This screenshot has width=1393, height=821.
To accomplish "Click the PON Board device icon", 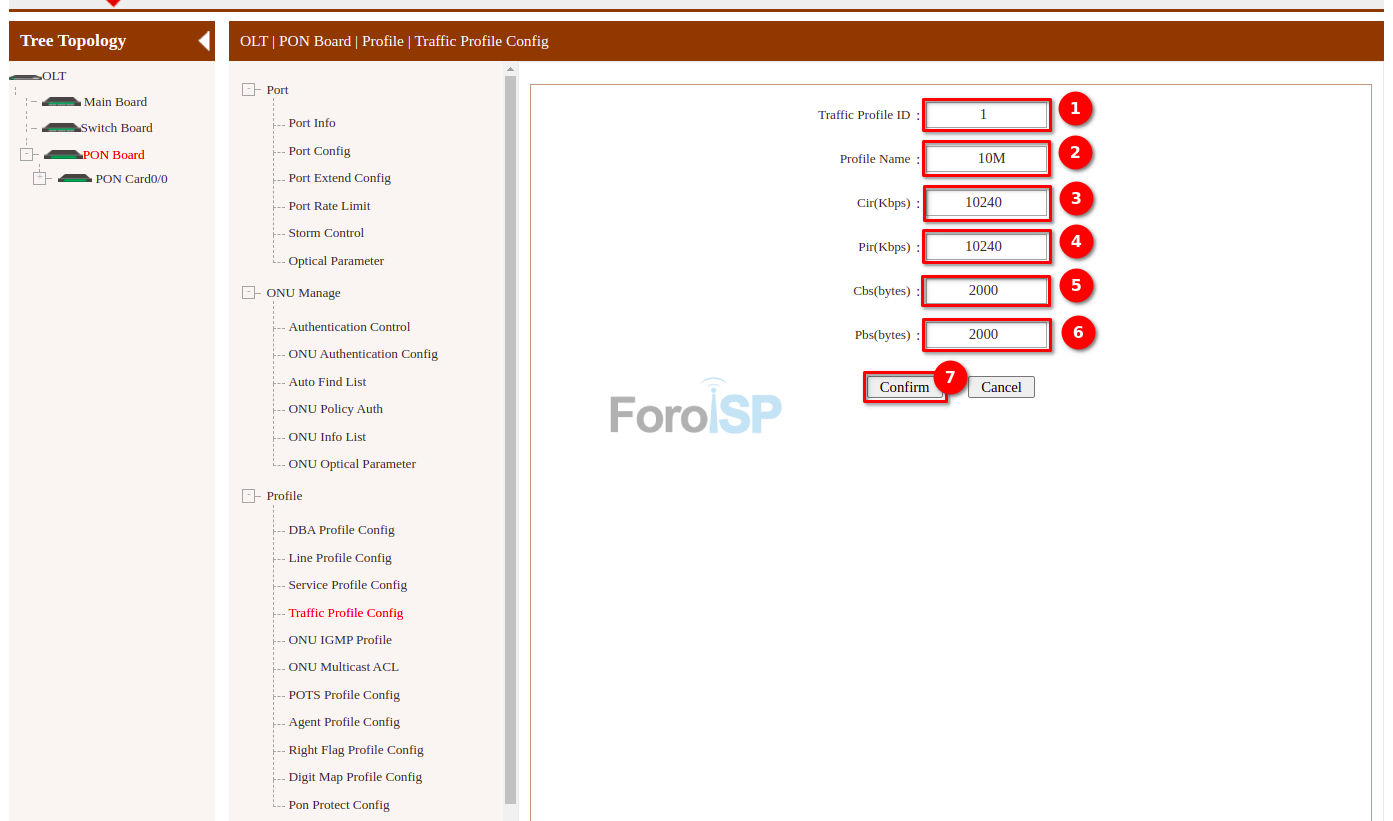I will (63, 155).
